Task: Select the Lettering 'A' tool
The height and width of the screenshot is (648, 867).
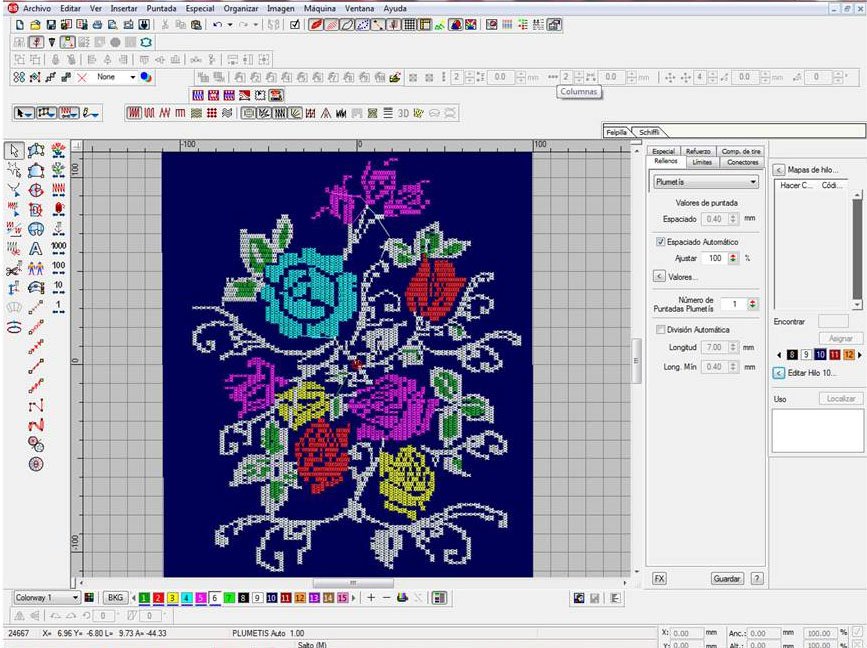Action: click(35, 249)
